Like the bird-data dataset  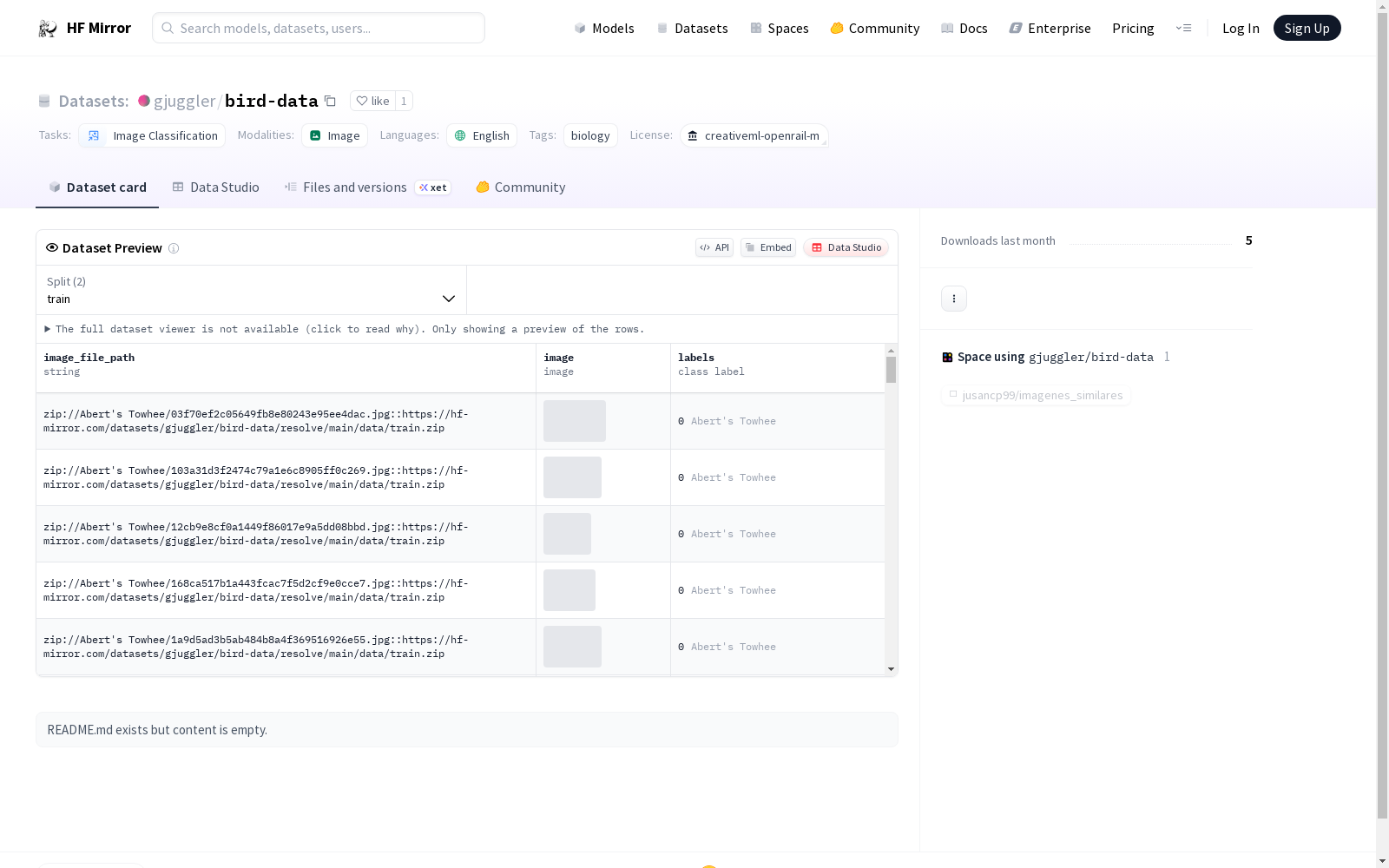pyautogui.click(x=373, y=101)
